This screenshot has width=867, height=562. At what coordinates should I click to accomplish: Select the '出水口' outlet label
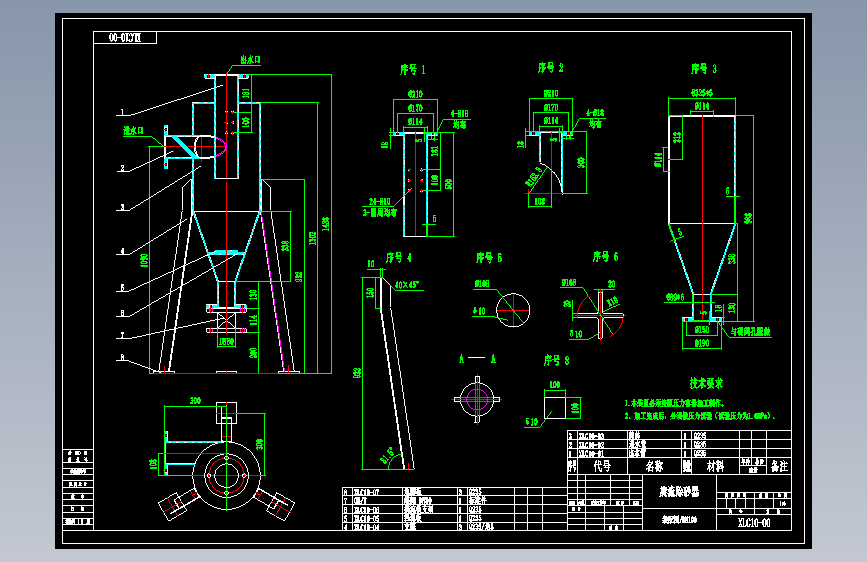250,59
